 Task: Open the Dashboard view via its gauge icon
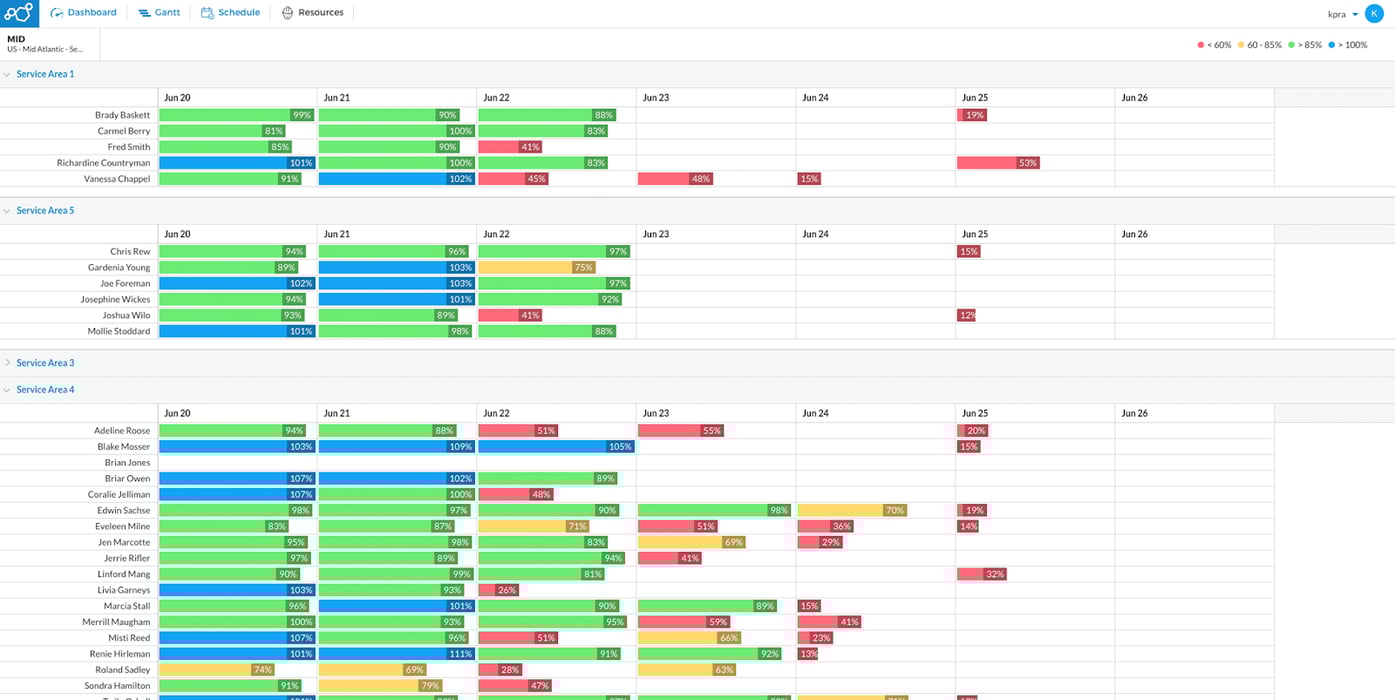[x=57, y=12]
